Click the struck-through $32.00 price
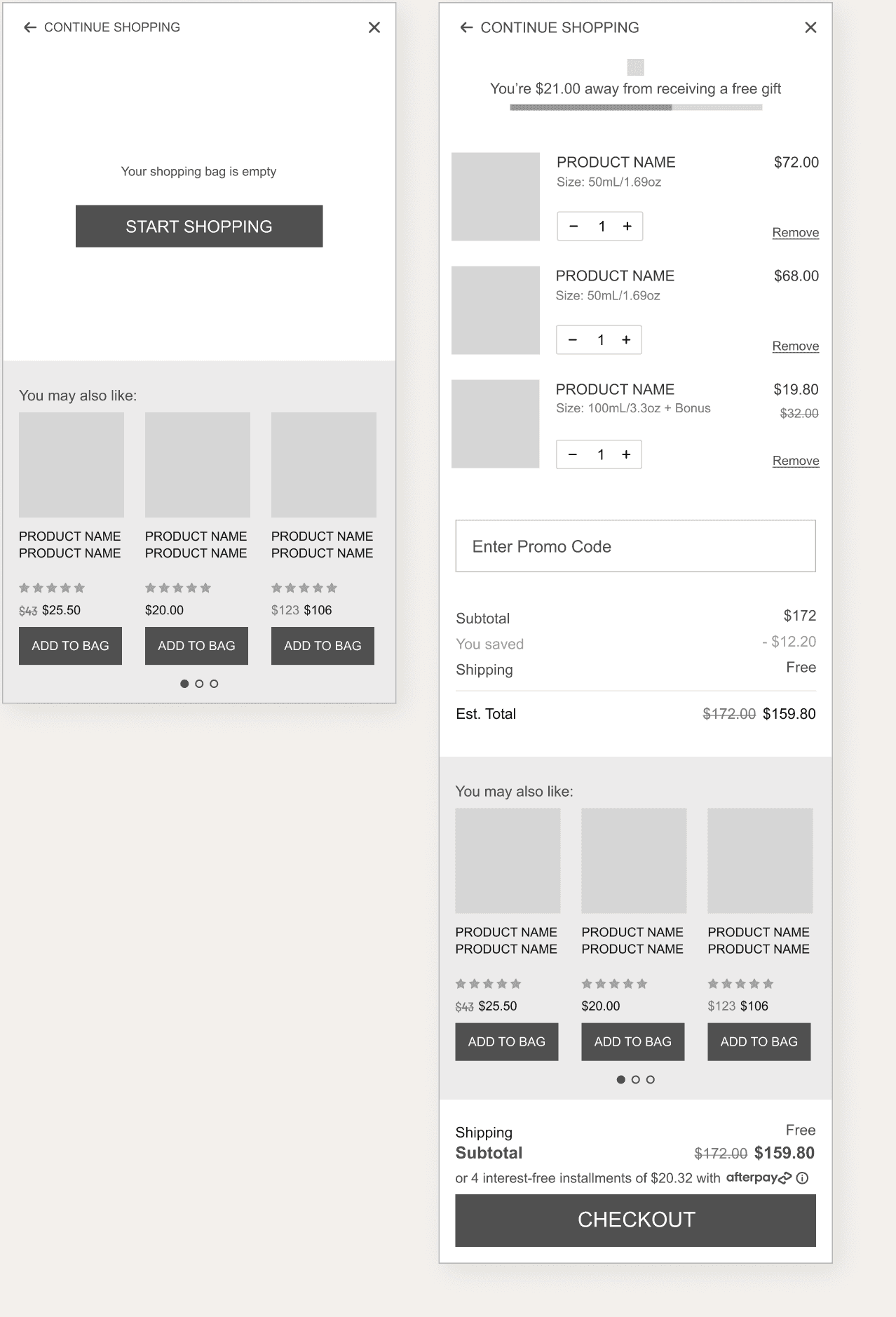 (x=799, y=413)
